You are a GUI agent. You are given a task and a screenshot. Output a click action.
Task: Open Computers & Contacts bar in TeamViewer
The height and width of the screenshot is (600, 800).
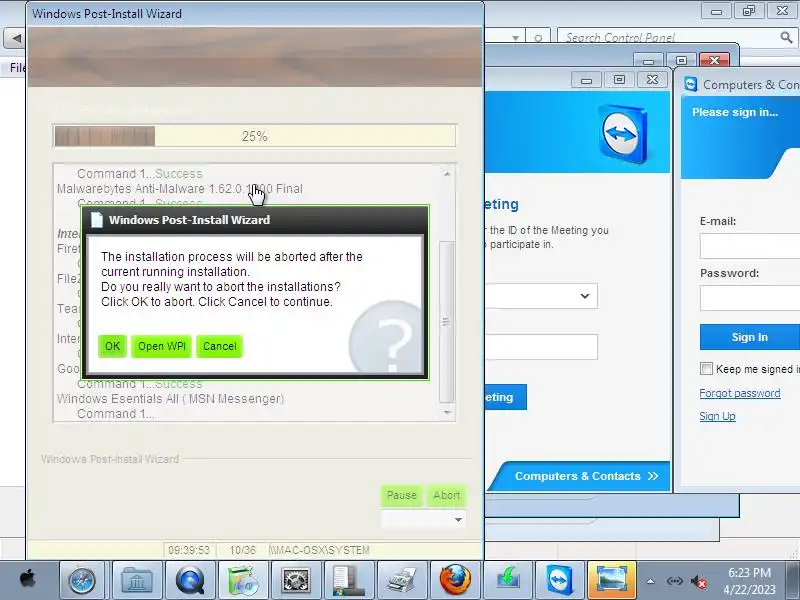[586, 477]
